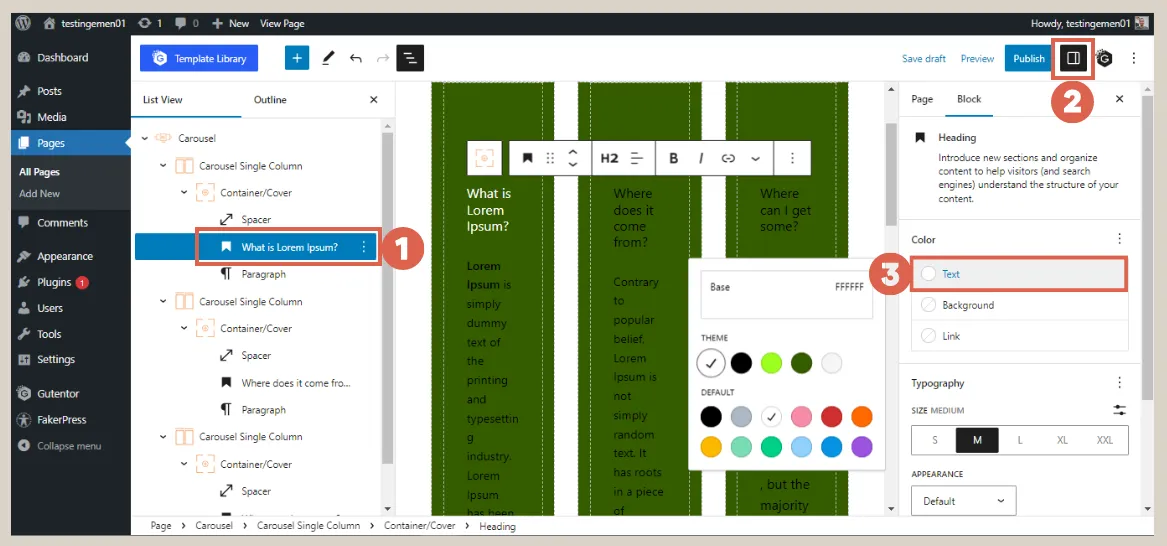The width and height of the screenshot is (1167, 546).
Task: Toggle the List View document overview icon
Action: 410,58
